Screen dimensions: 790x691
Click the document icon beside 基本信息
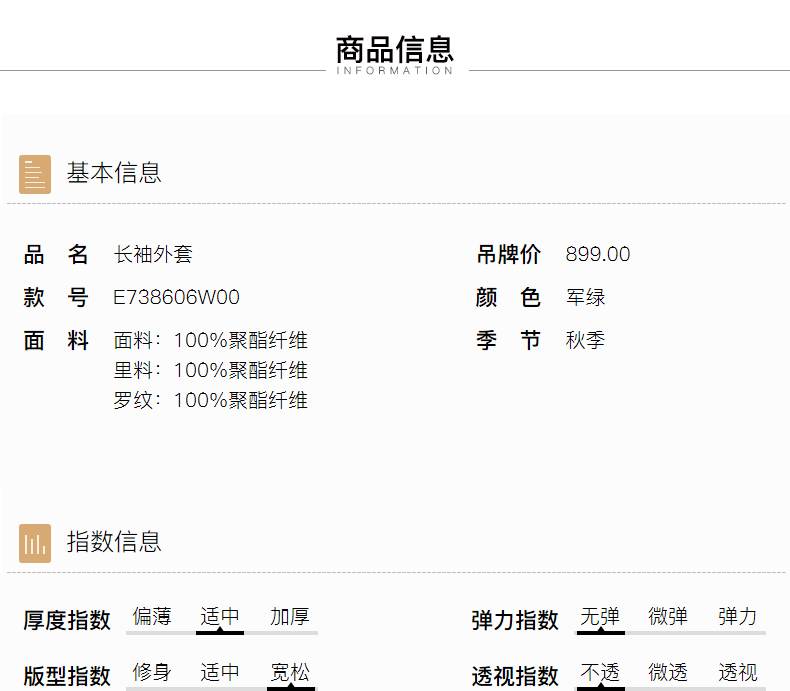point(35,174)
